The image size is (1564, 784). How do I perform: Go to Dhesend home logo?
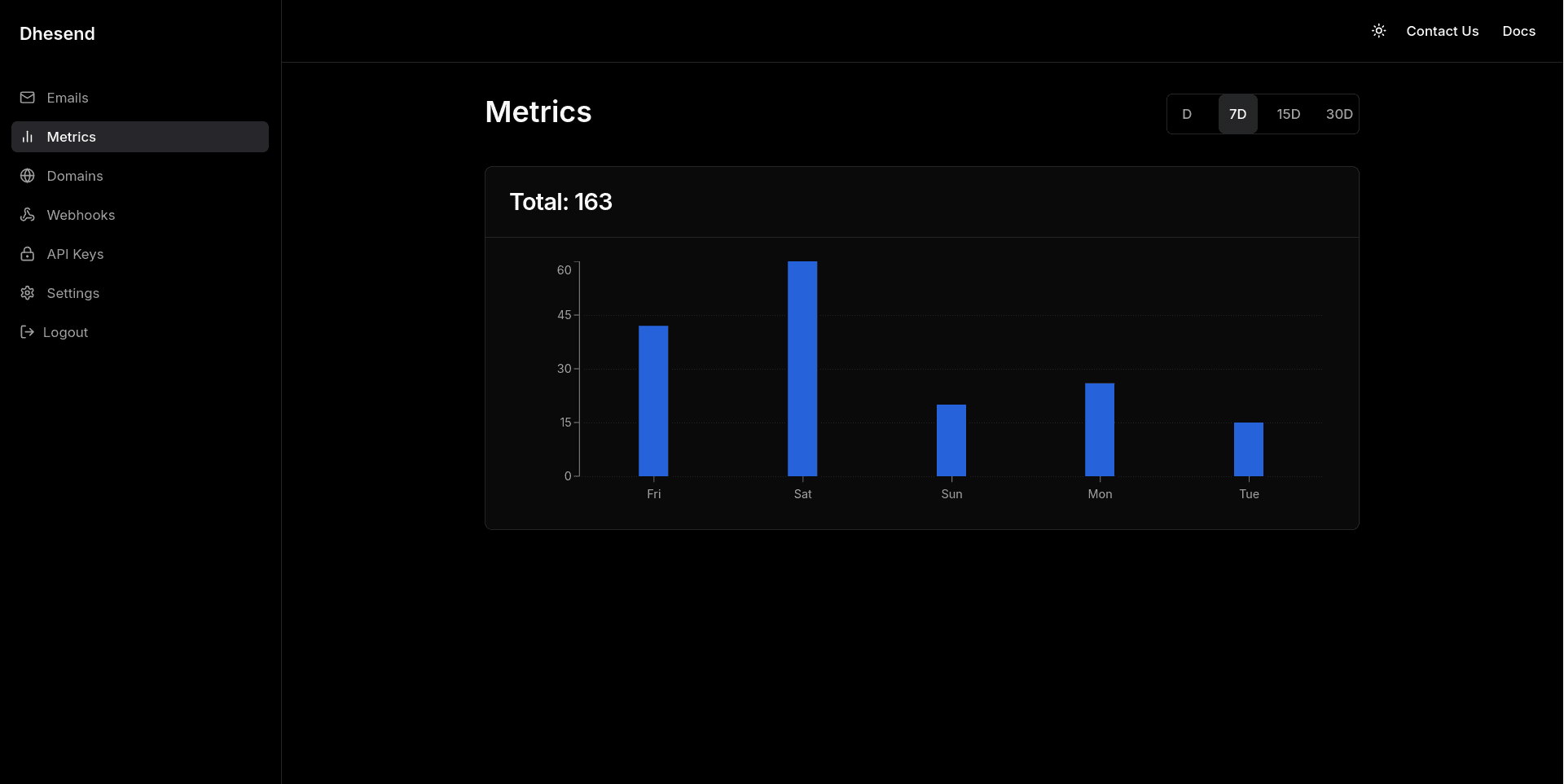57,33
